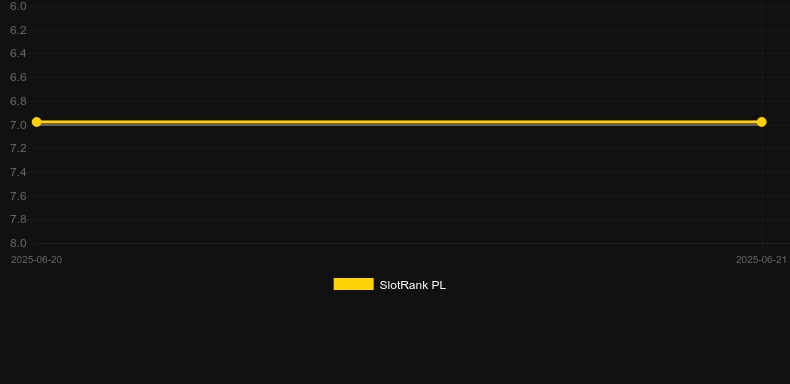
Task: Click the 6.2 y-axis label
Action: (18, 30)
